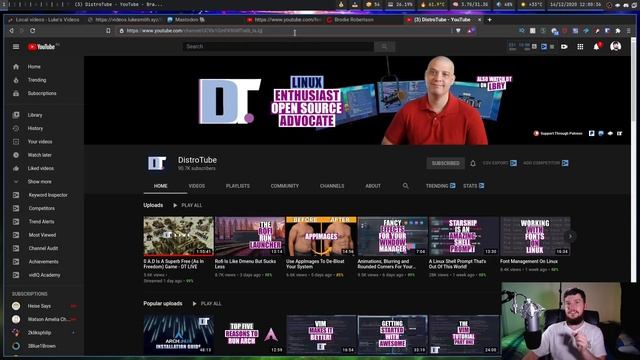This screenshot has width=640, height=360.
Task: Click PLAY ALL beside Popular uploads
Action: [207, 304]
